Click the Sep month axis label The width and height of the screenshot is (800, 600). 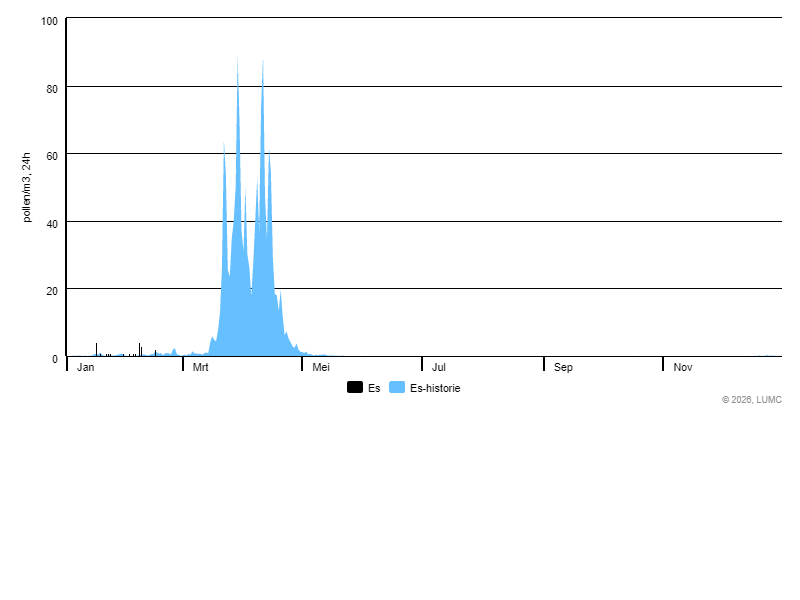pyautogui.click(x=564, y=368)
